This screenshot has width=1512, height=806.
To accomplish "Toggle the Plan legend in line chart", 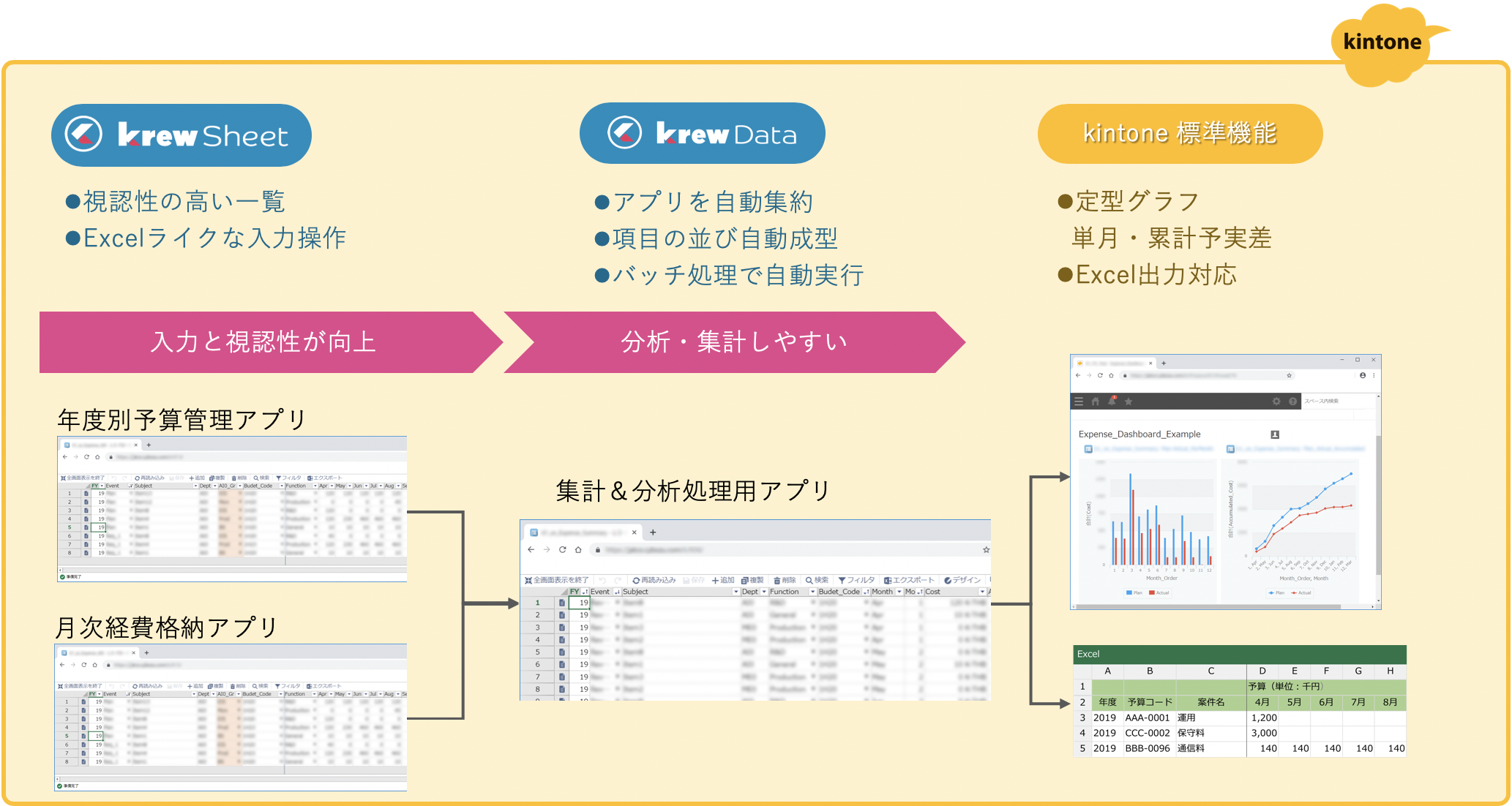I will 1276,593.
